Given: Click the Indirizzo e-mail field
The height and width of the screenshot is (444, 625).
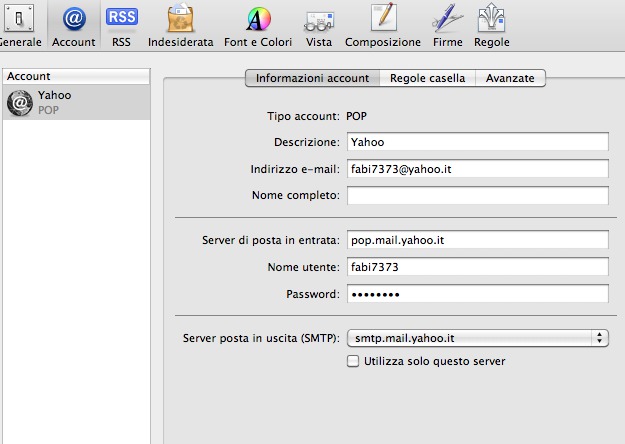Looking at the screenshot, I should click(x=478, y=169).
